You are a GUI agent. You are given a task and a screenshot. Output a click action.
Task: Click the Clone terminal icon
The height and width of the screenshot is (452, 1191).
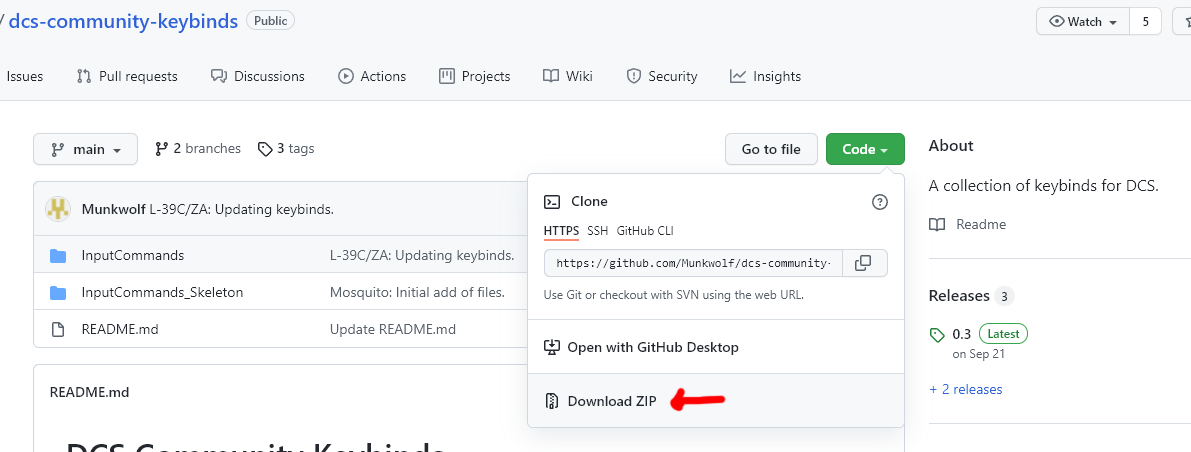tap(552, 201)
